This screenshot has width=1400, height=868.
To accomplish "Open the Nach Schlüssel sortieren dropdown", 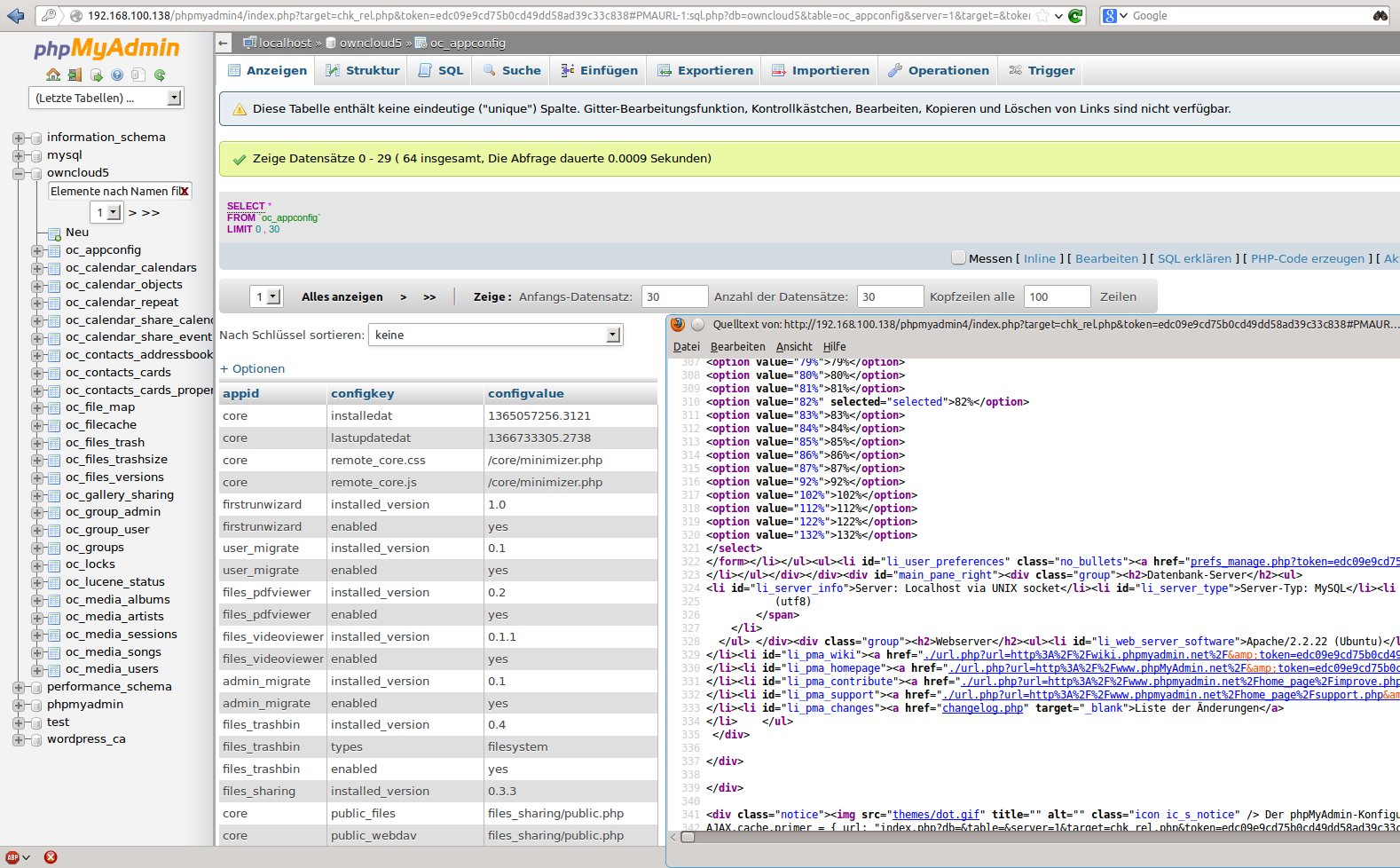I will (495, 335).
